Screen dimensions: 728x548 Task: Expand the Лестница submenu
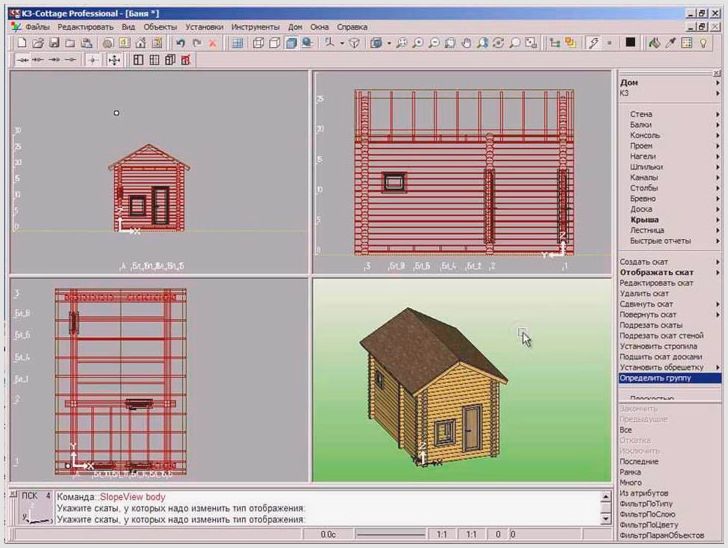pos(670,230)
